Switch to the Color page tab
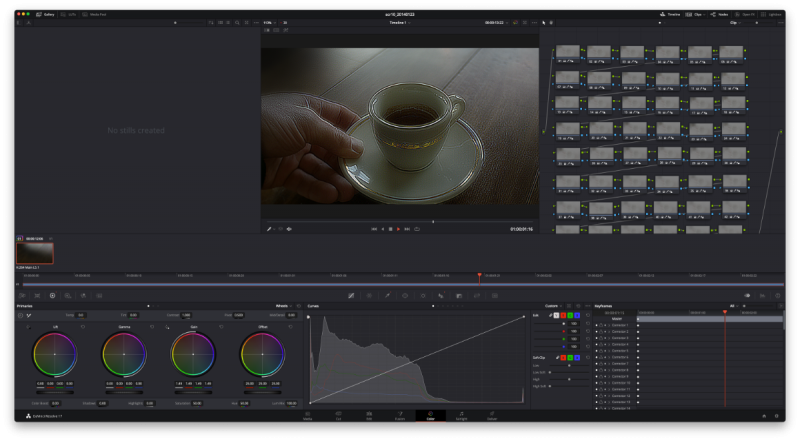 click(430, 414)
